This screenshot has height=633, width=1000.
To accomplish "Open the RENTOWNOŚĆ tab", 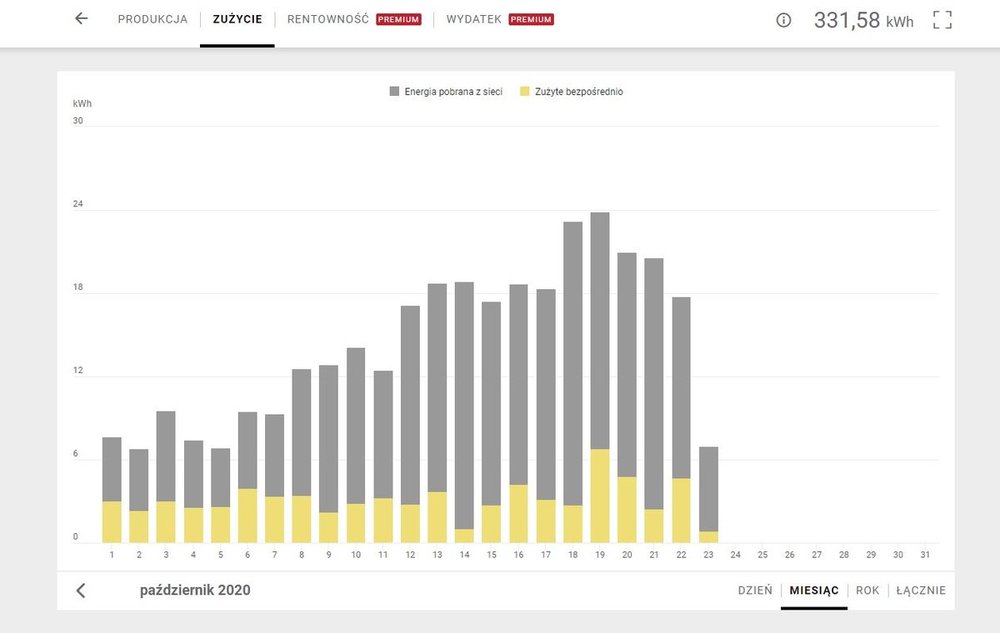I will point(328,20).
